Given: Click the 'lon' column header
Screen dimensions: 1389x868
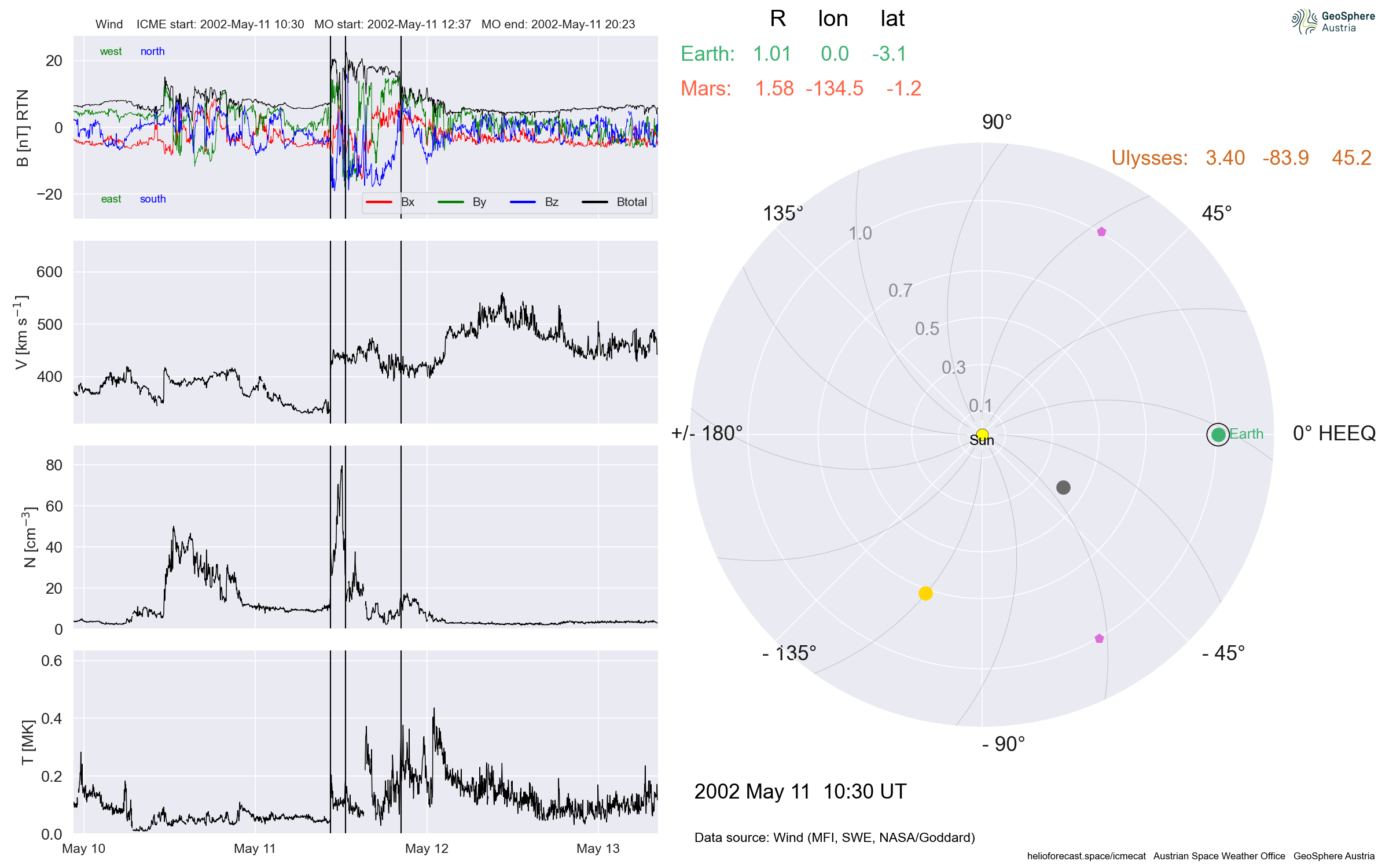Looking at the screenshot, I should 833,19.
